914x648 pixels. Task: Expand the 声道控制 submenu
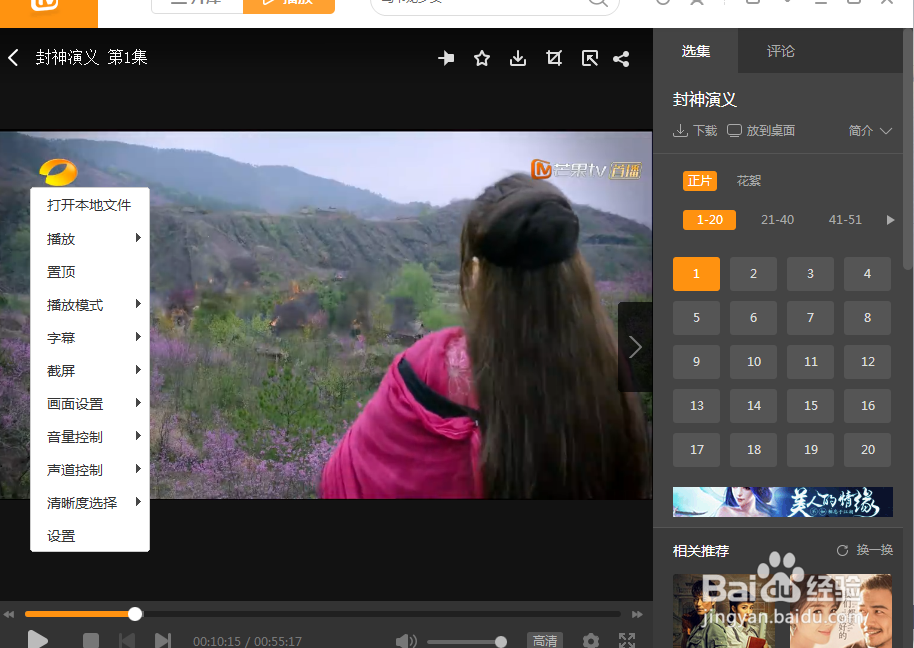pos(90,470)
